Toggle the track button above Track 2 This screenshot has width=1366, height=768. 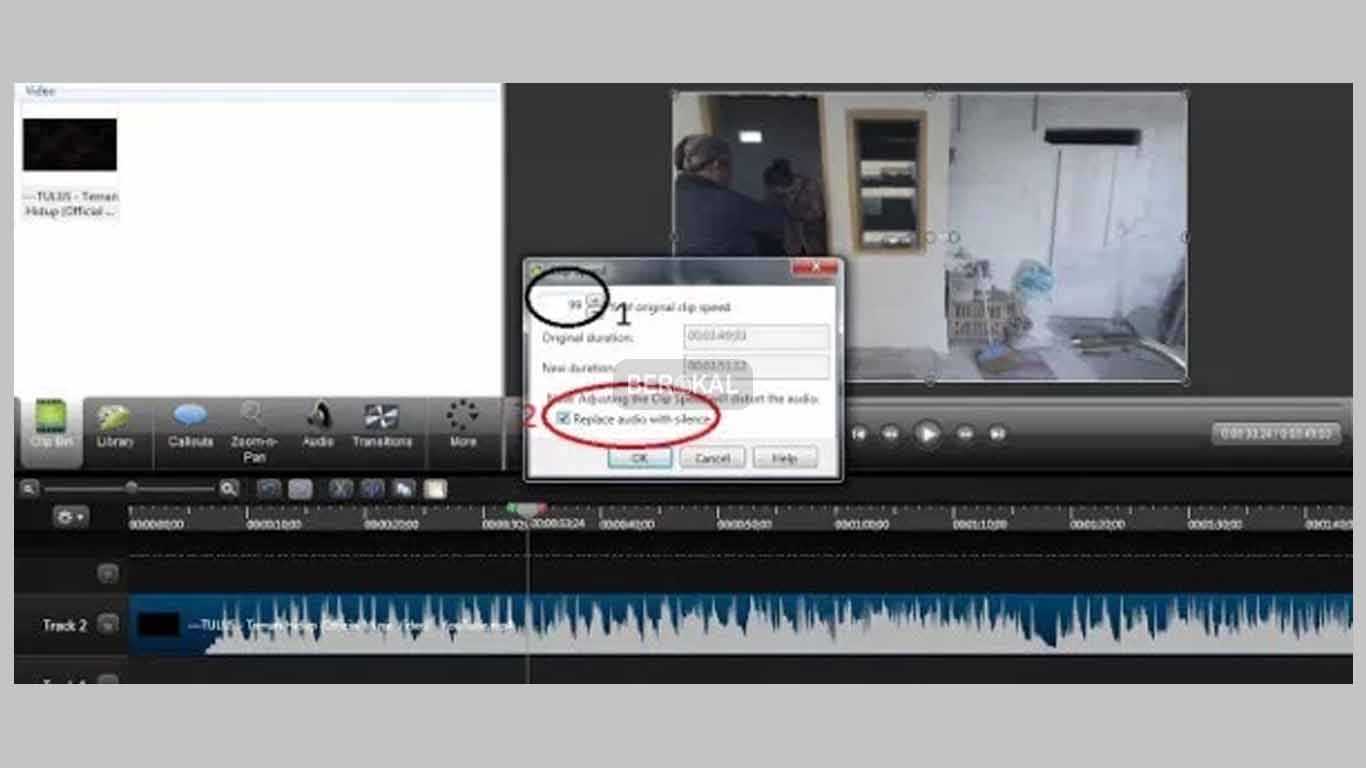tap(107, 572)
